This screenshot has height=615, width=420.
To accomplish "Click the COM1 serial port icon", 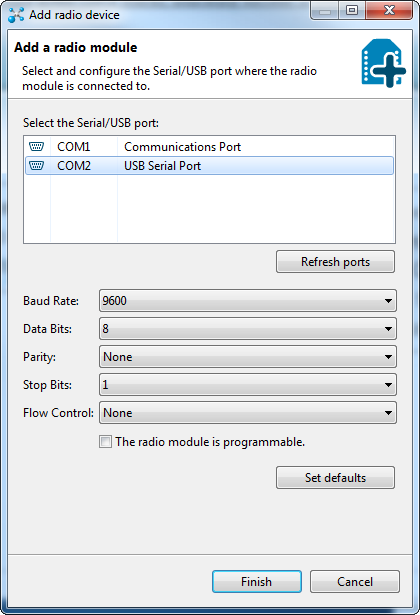I will [x=36, y=147].
